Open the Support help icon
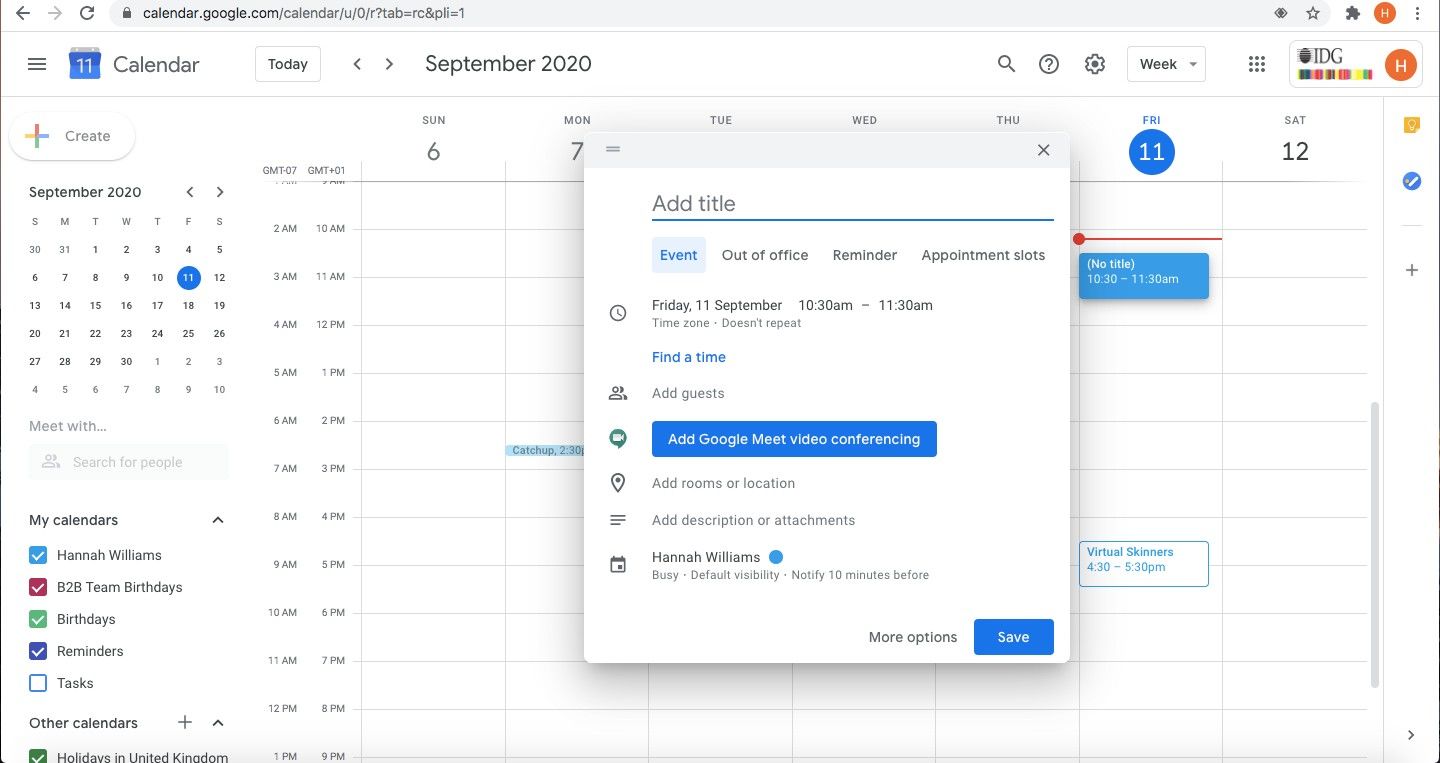Screen dimensions: 1440x763 pos(1048,64)
